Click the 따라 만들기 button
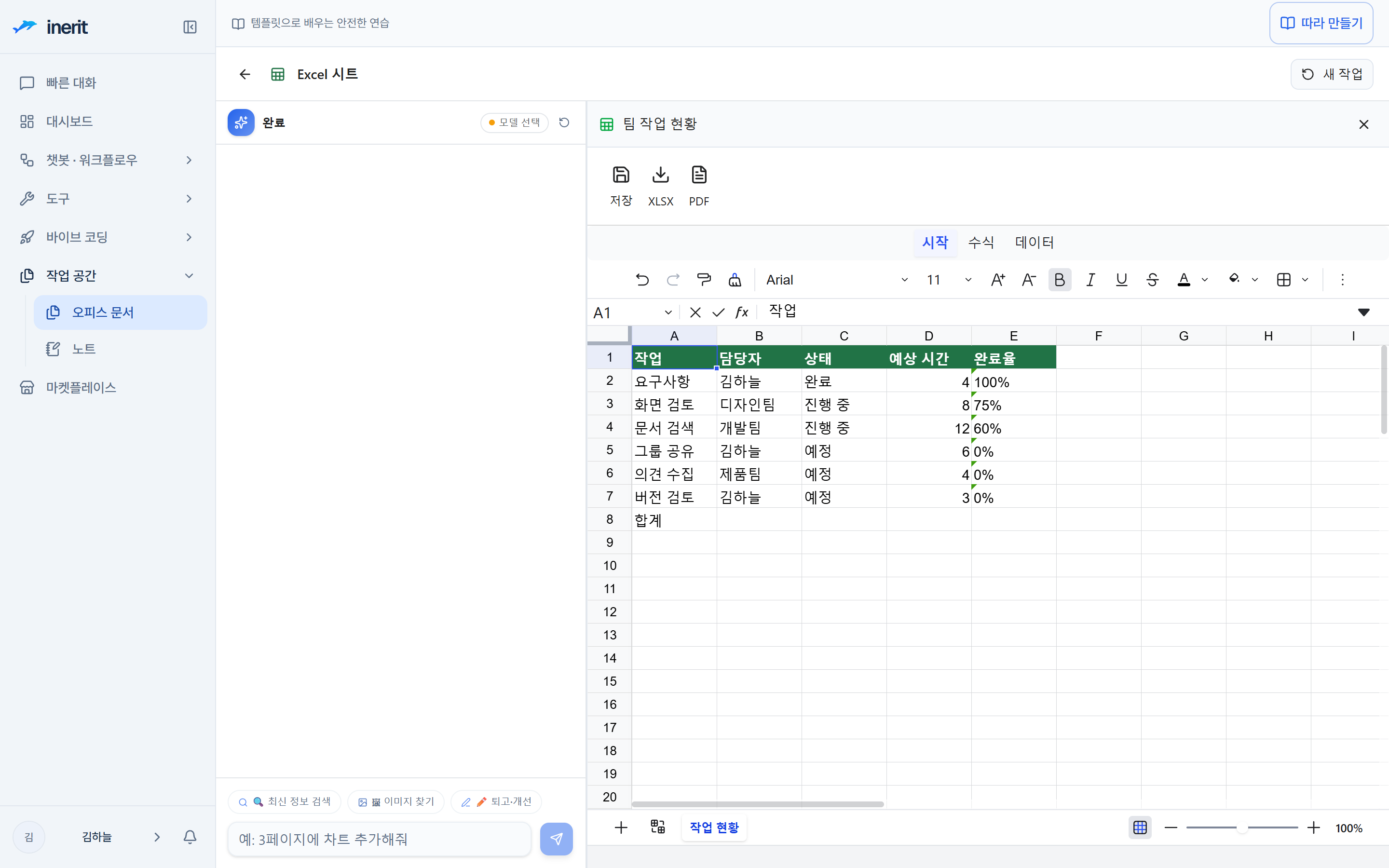This screenshot has width=1389, height=868. [1321, 23]
